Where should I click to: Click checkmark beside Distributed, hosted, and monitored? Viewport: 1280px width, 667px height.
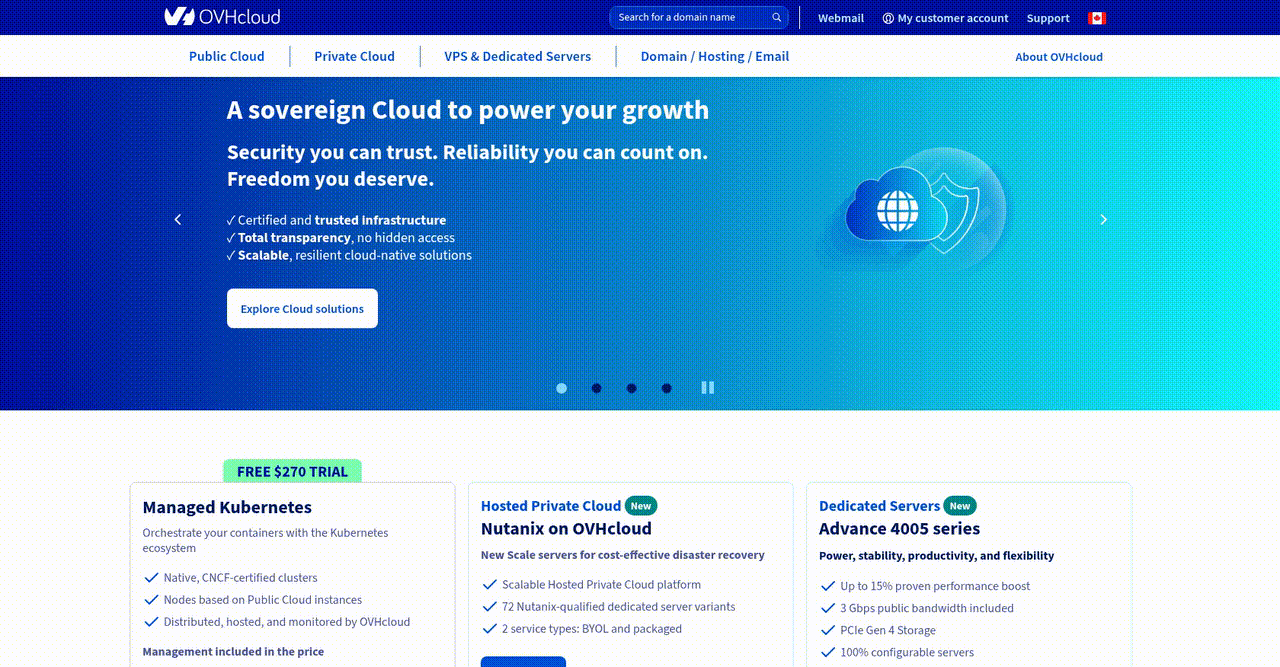[x=152, y=622]
